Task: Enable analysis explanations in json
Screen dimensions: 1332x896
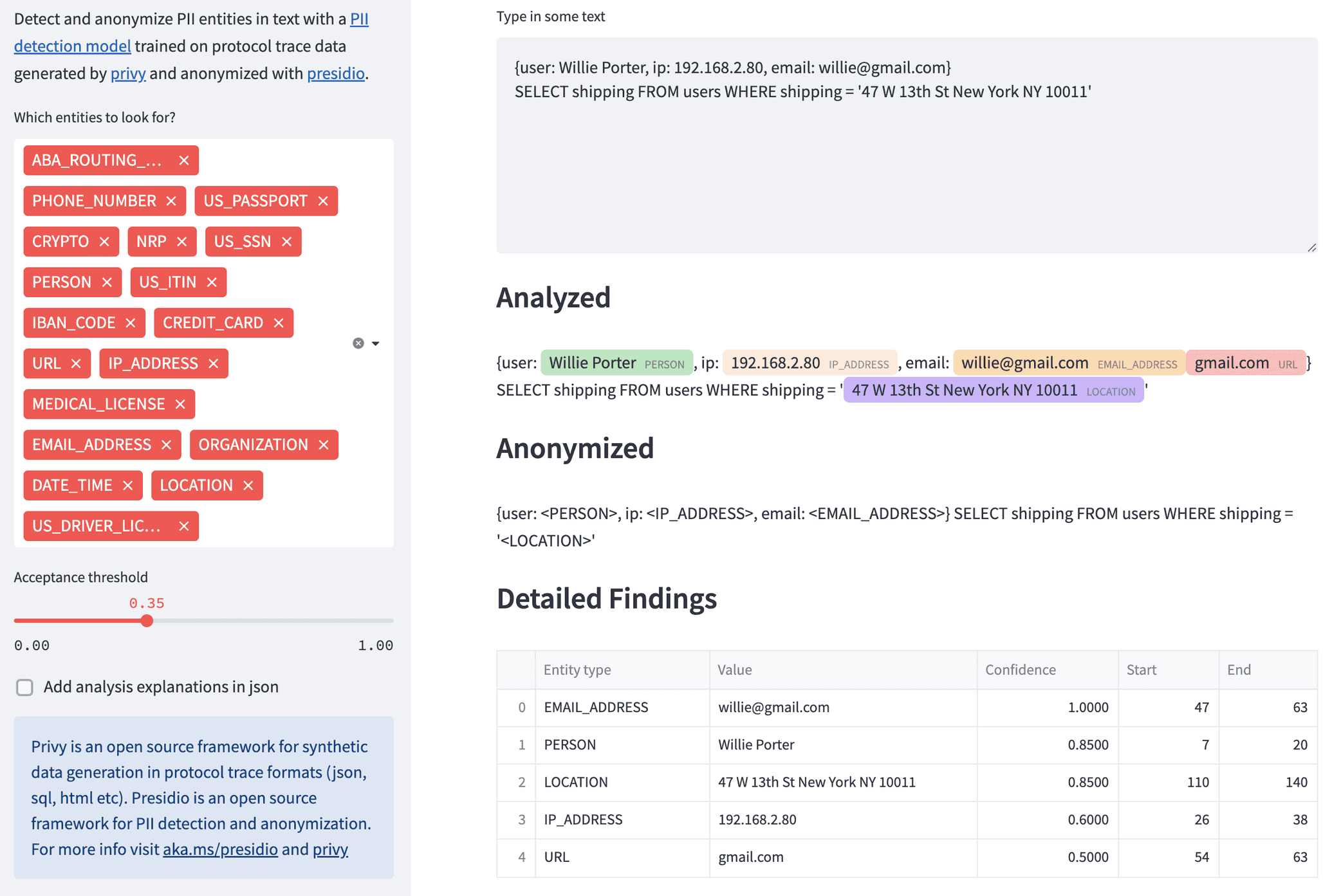Action: tap(24, 687)
